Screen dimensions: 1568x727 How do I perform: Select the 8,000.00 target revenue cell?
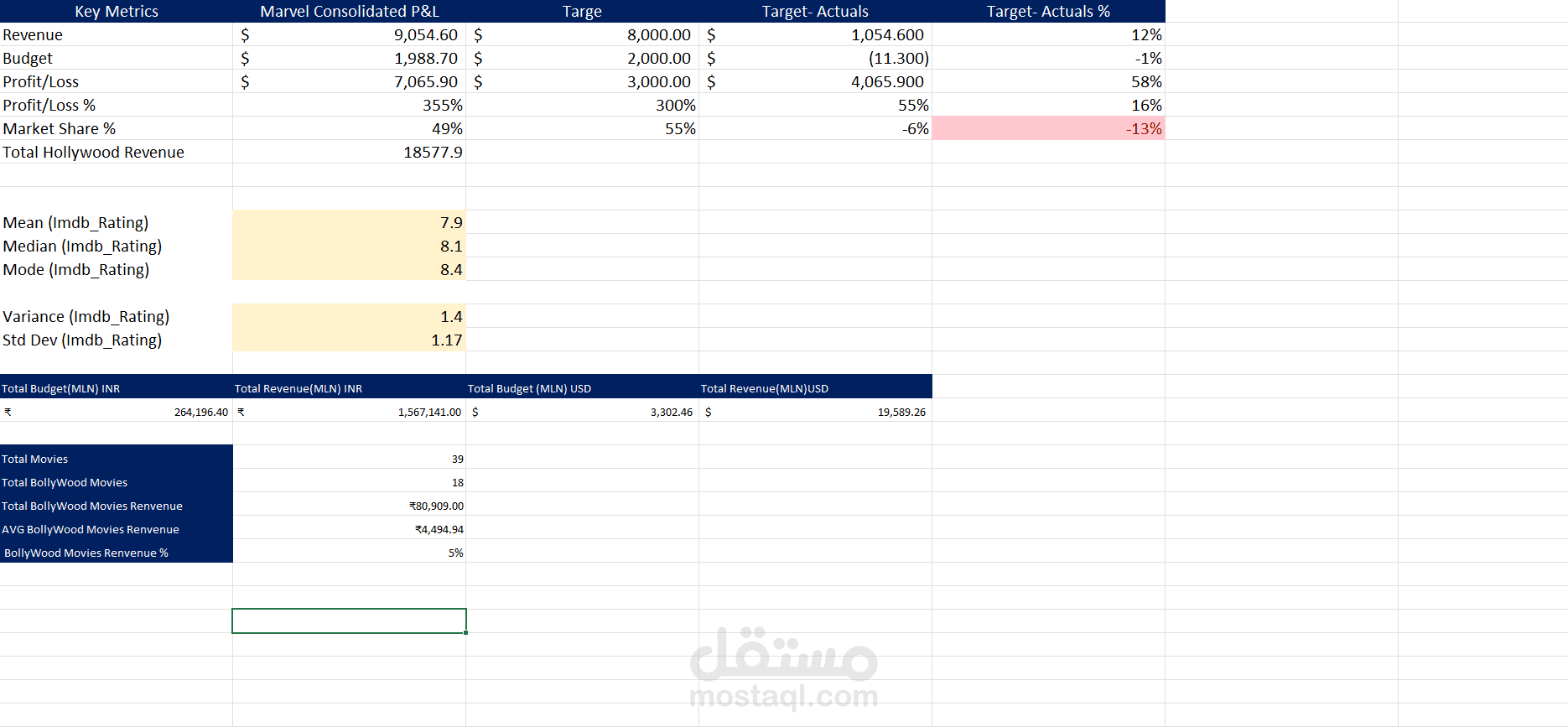point(582,34)
